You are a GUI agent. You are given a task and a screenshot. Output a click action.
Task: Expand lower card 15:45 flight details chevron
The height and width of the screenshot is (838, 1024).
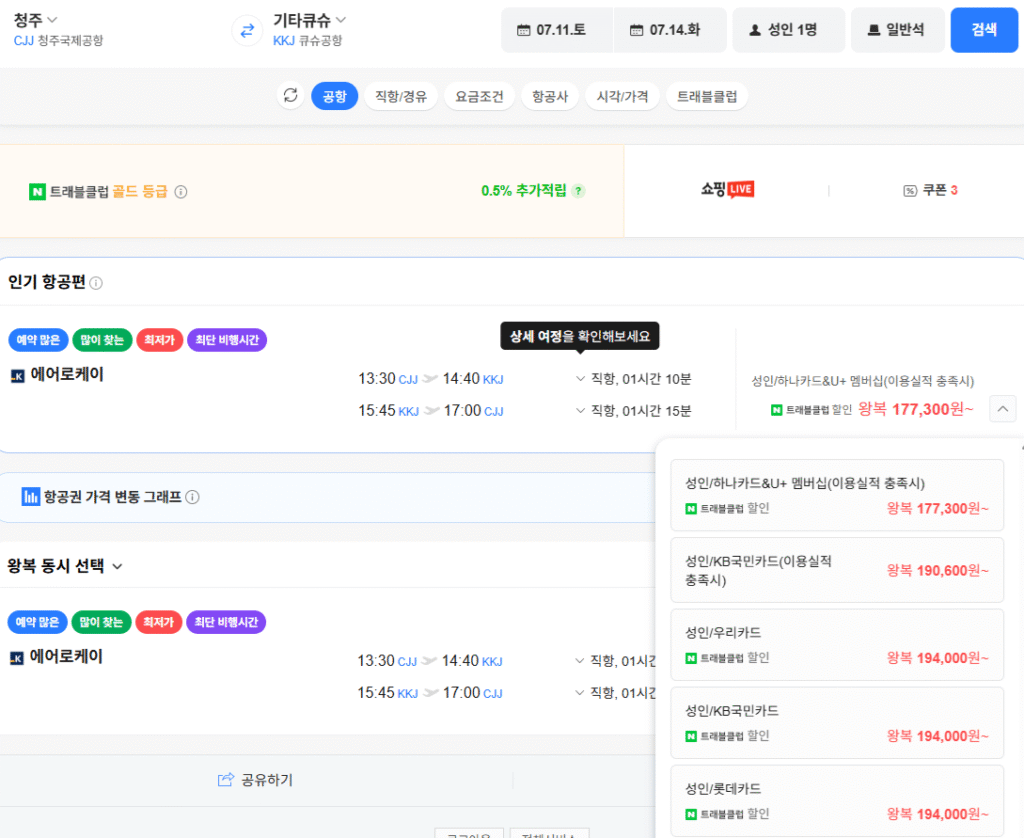pos(579,692)
